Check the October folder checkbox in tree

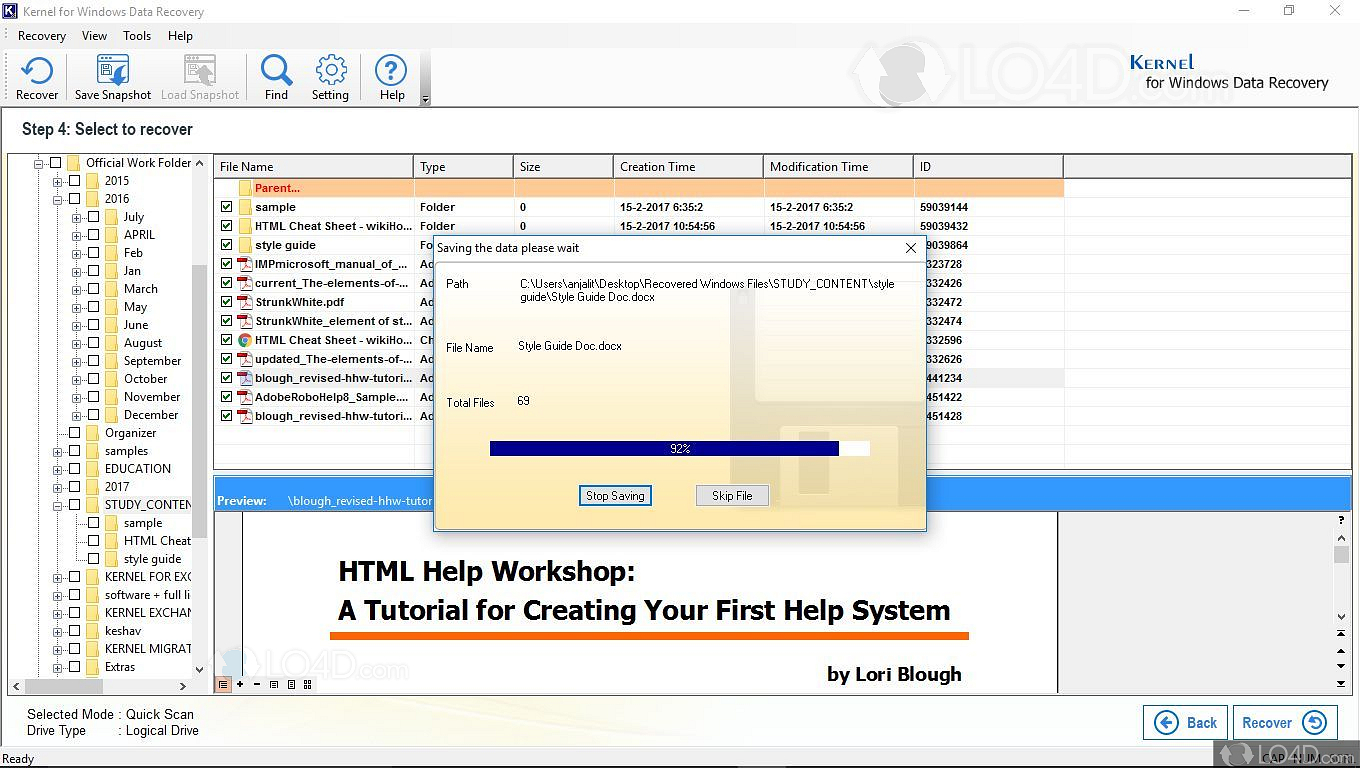(93, 379)
